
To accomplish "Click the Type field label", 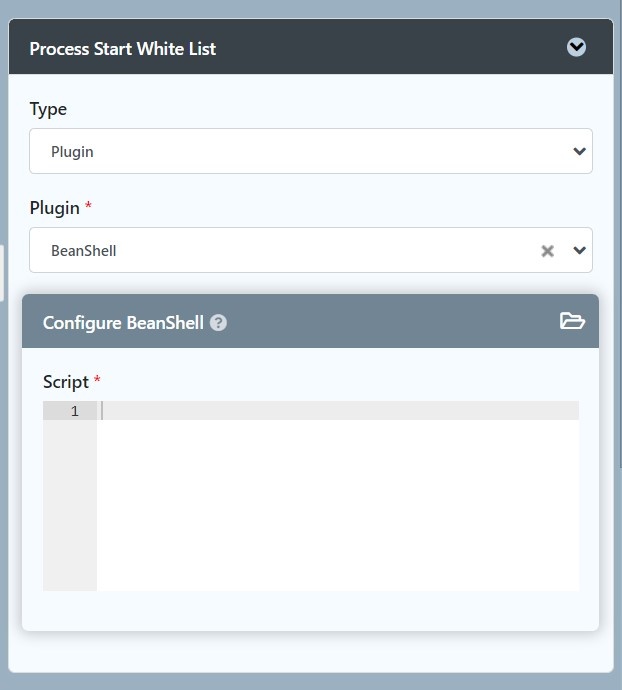I will click(x=48, y=109).
